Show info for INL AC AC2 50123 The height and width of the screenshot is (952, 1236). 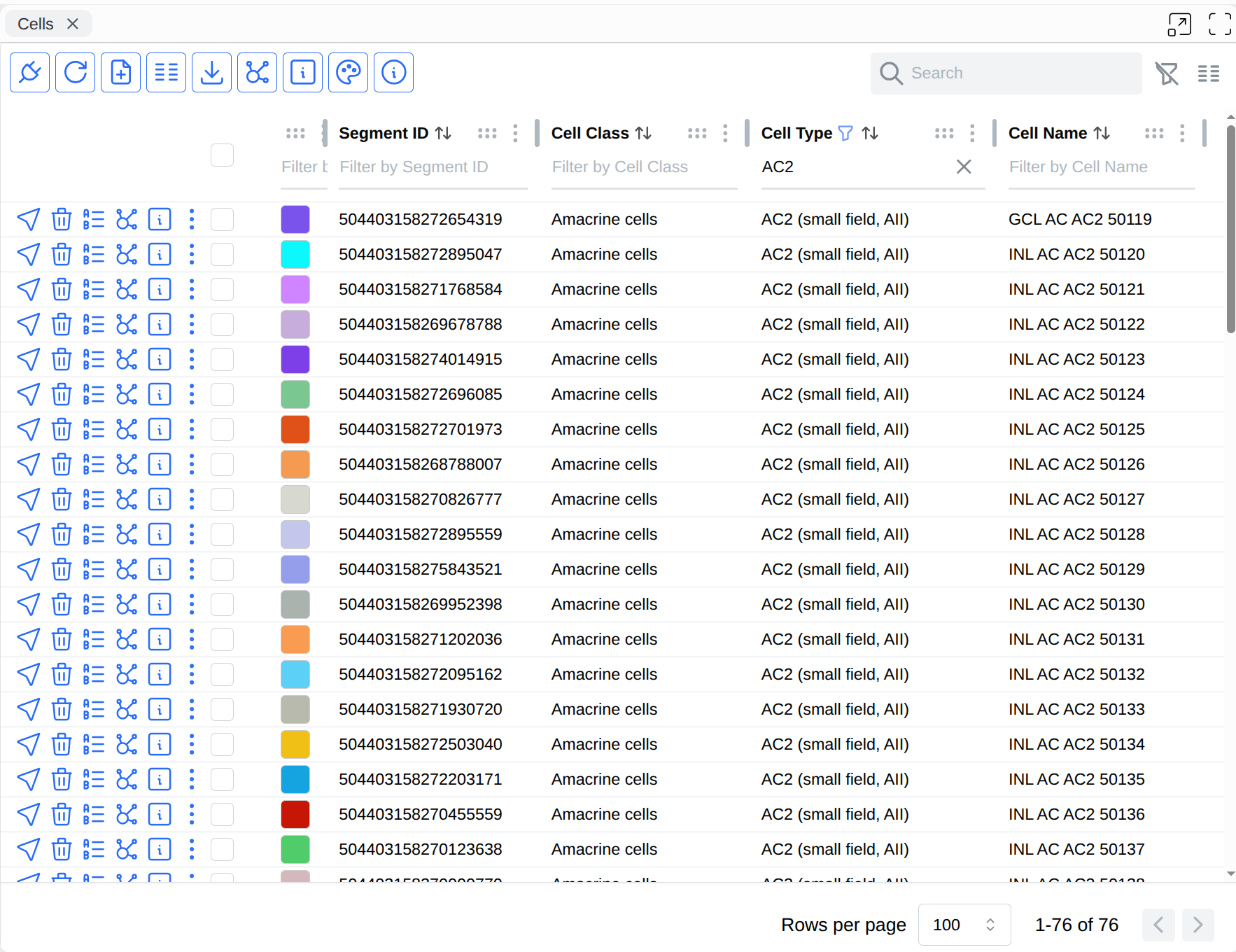tap(160, 359)
